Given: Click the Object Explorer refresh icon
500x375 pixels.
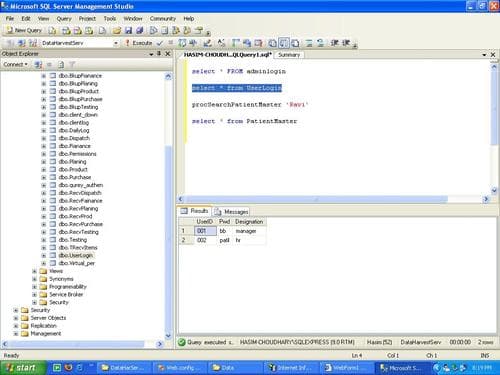Looking at the screenshot, I should pyautogui.click(x=61, y=64).
